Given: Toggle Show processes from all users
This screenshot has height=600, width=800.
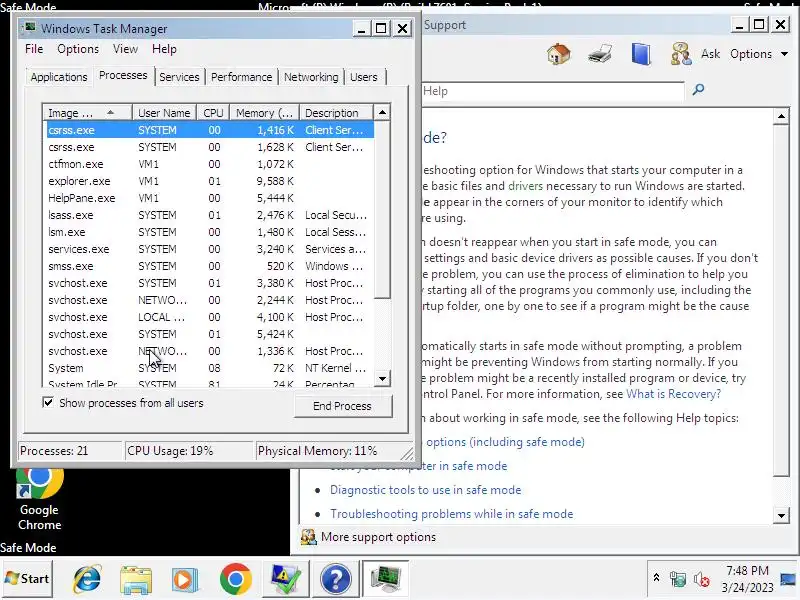Looking at the screenshot, I should pyautogui.click(x=48, y=403).
